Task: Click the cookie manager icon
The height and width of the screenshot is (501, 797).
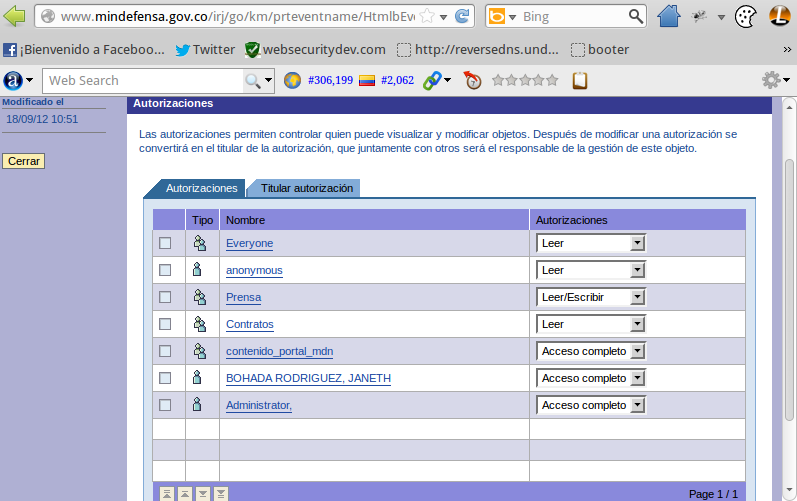Action: [x=745, y=16]
